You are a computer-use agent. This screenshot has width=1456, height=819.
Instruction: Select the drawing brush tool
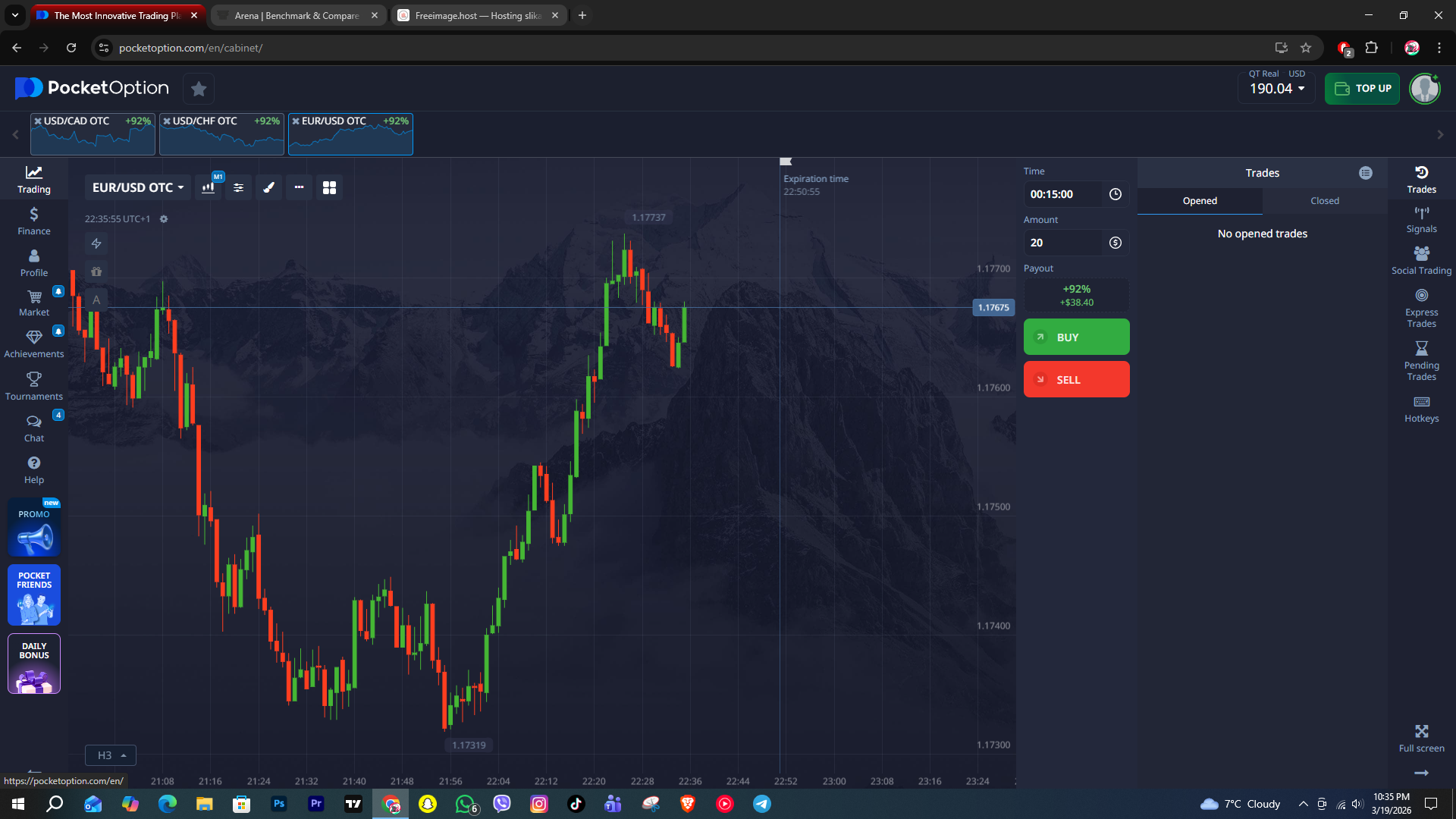[x=268, y=187]
